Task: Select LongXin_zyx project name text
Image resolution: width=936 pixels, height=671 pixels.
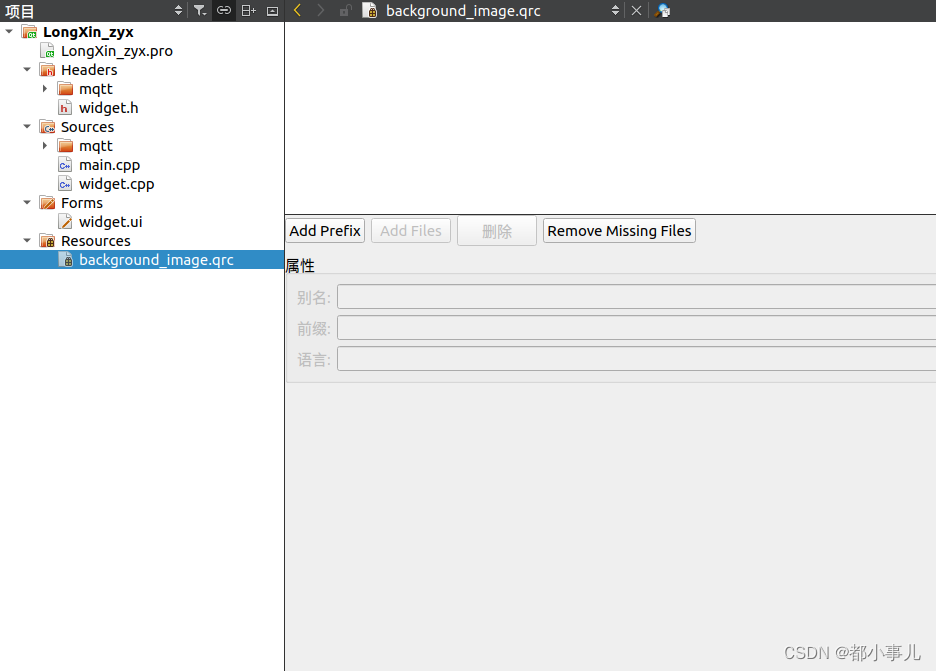Action: click(x=88, y=32)
